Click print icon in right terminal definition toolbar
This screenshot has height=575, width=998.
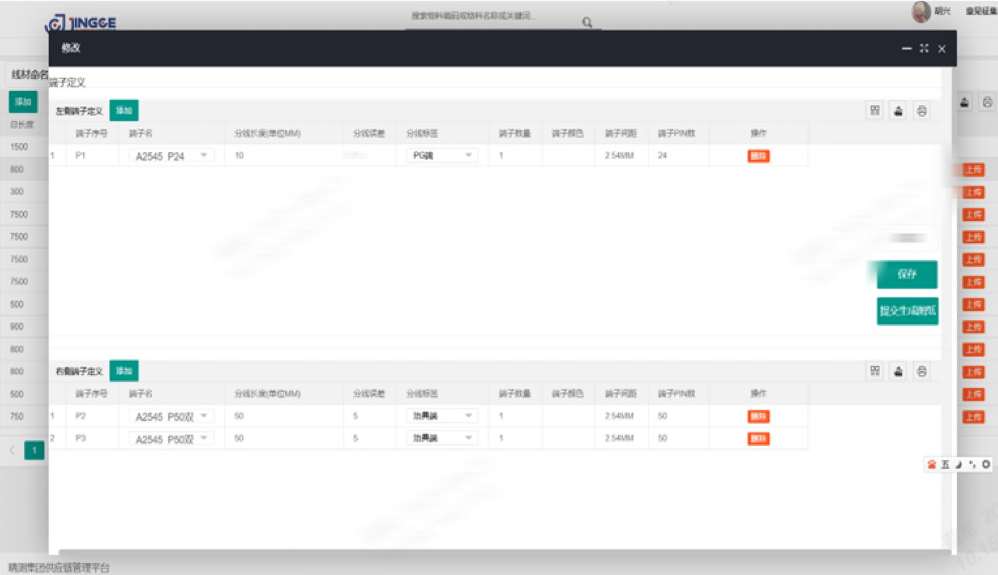[x=922, y=371]
